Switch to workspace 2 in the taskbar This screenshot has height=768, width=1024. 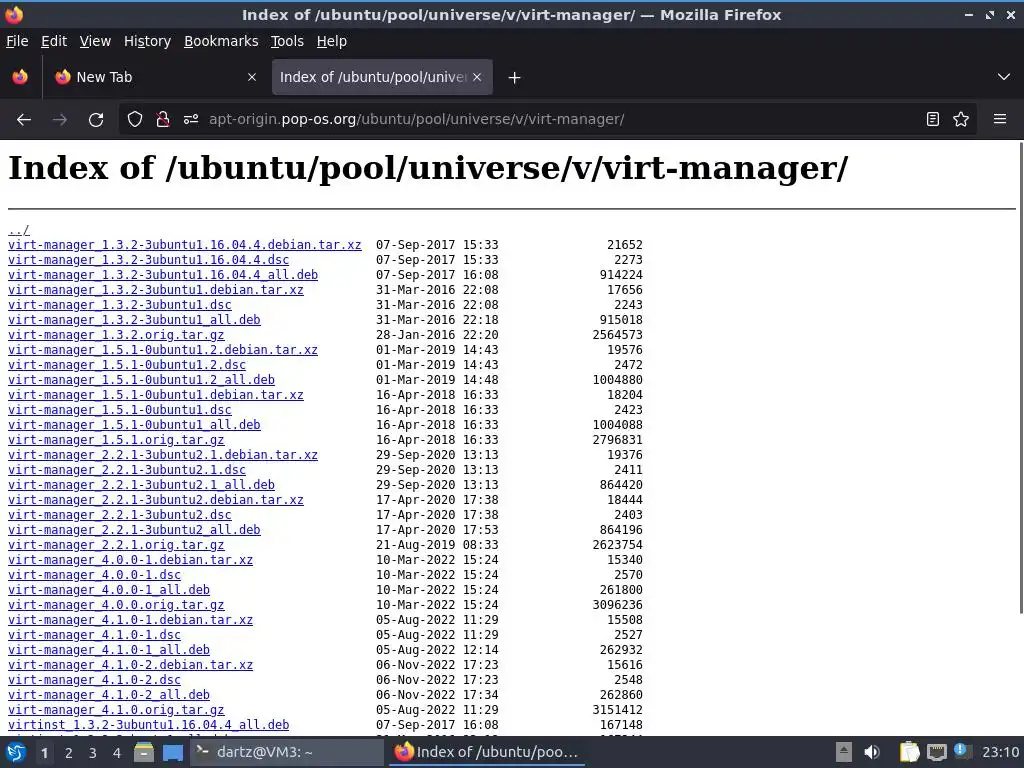(x=69, y=753)
